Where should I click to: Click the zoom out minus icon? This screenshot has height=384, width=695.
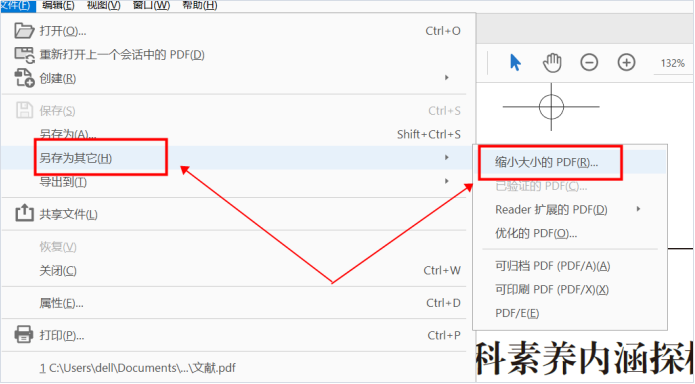(589, 63)
